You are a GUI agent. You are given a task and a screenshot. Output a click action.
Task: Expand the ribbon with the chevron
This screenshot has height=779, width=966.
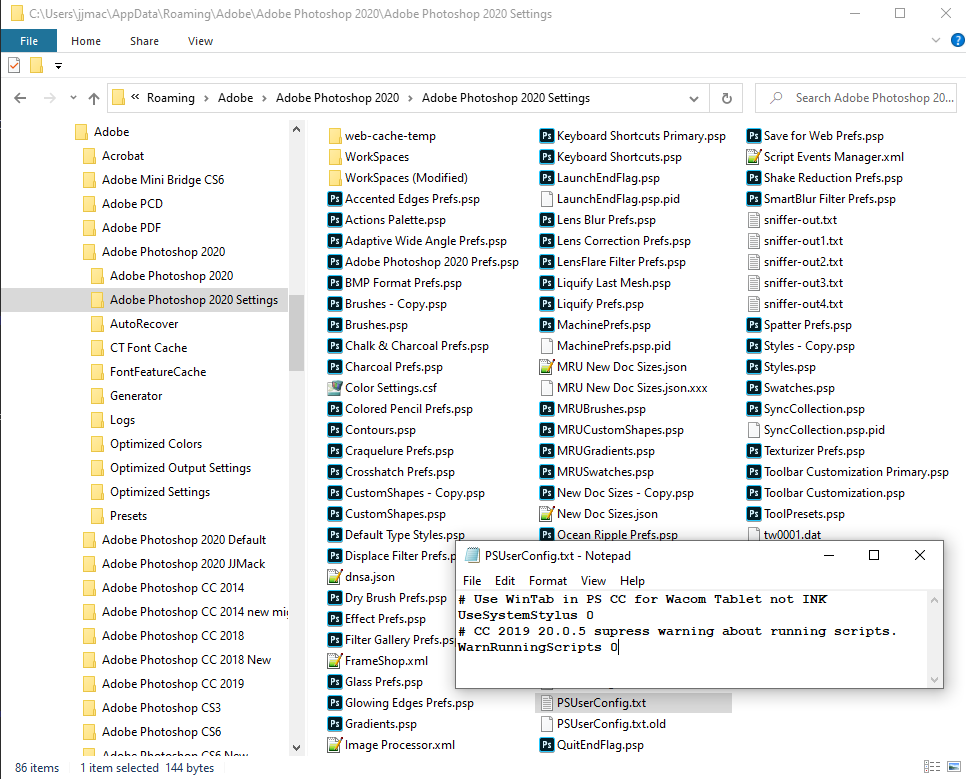[x=936, y=41]
